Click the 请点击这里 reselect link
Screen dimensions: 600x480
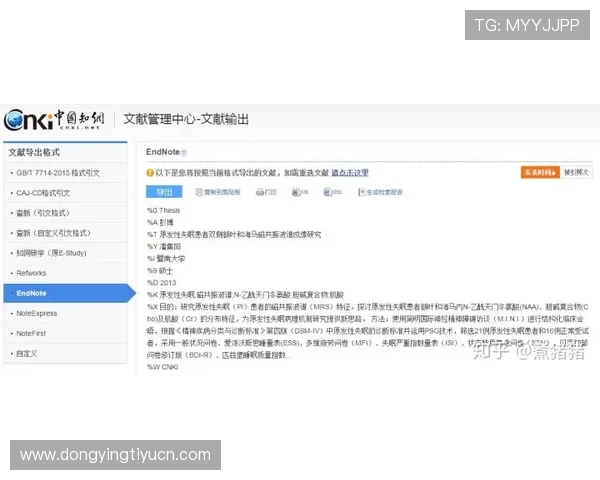point(350,173)
